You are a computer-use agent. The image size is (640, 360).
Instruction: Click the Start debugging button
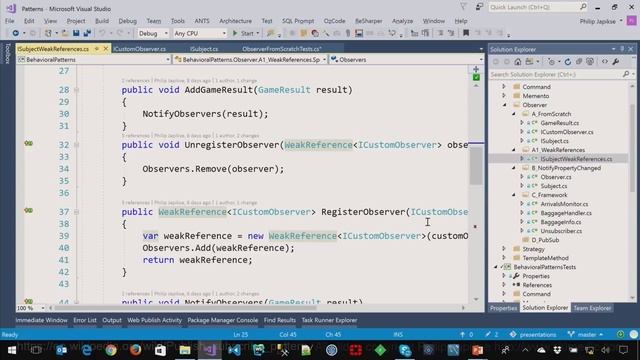click(245, 33)
